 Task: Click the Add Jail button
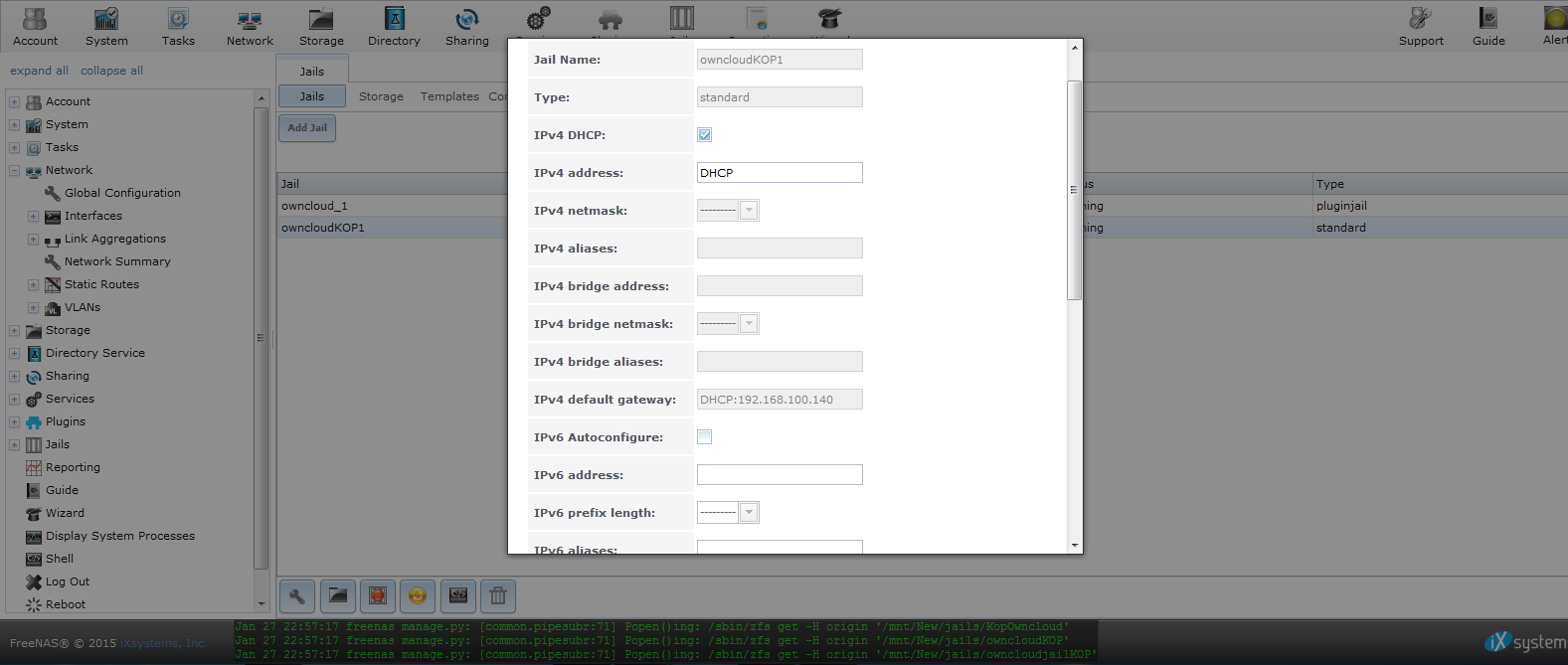[307, 127]
